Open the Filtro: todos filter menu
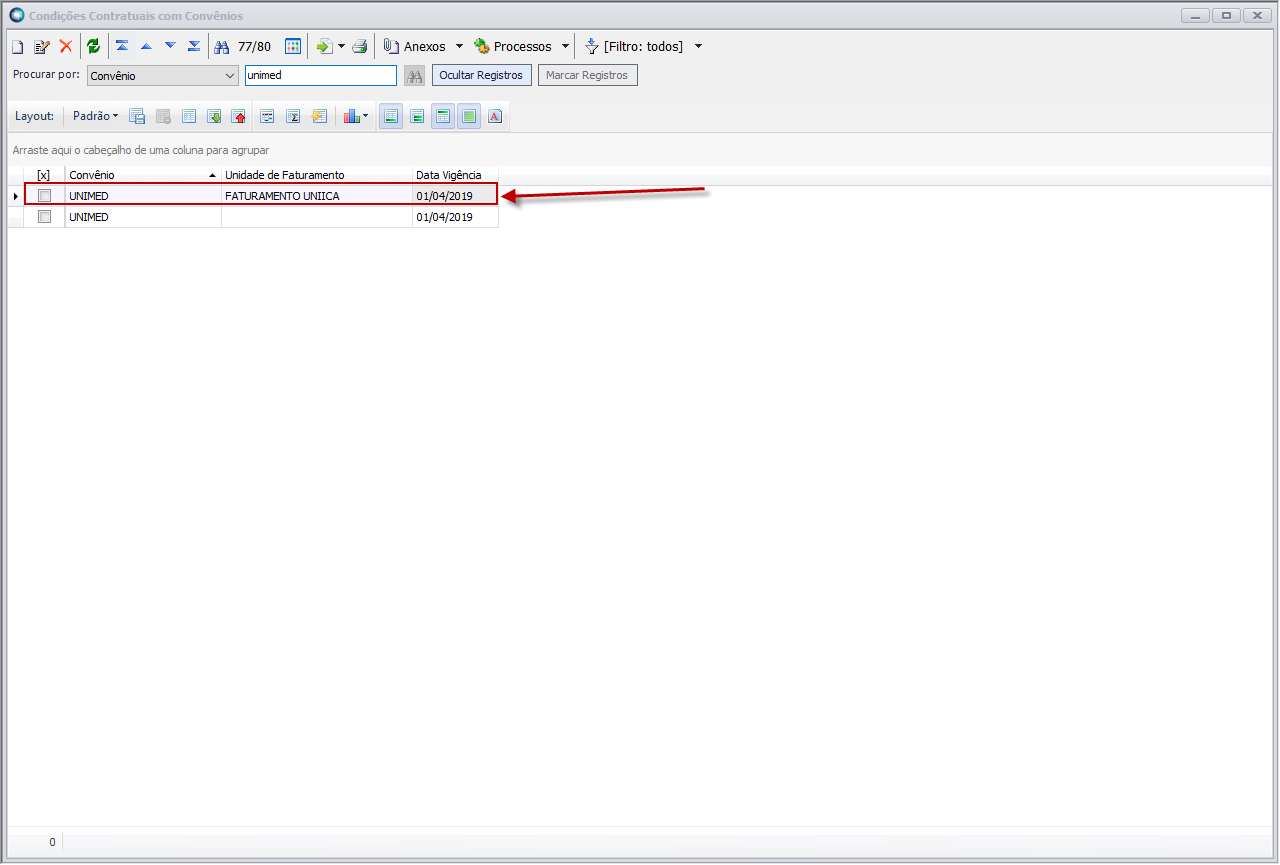This screenshot has width=1280, height=865. (x=634, y=46)
